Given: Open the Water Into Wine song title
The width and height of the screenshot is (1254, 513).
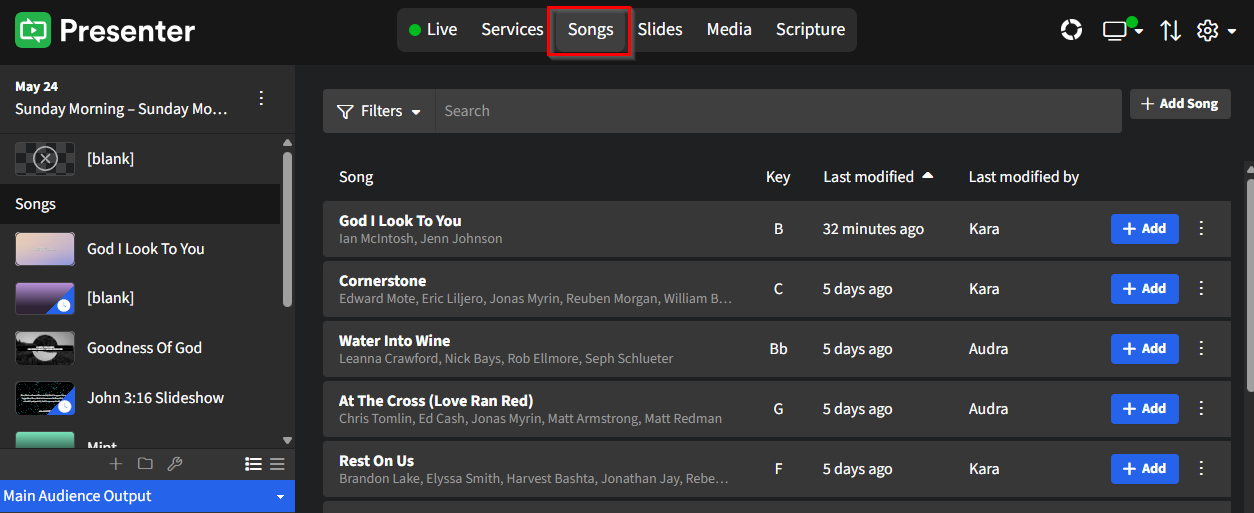Looking at the screenshot, I should 394,341.
